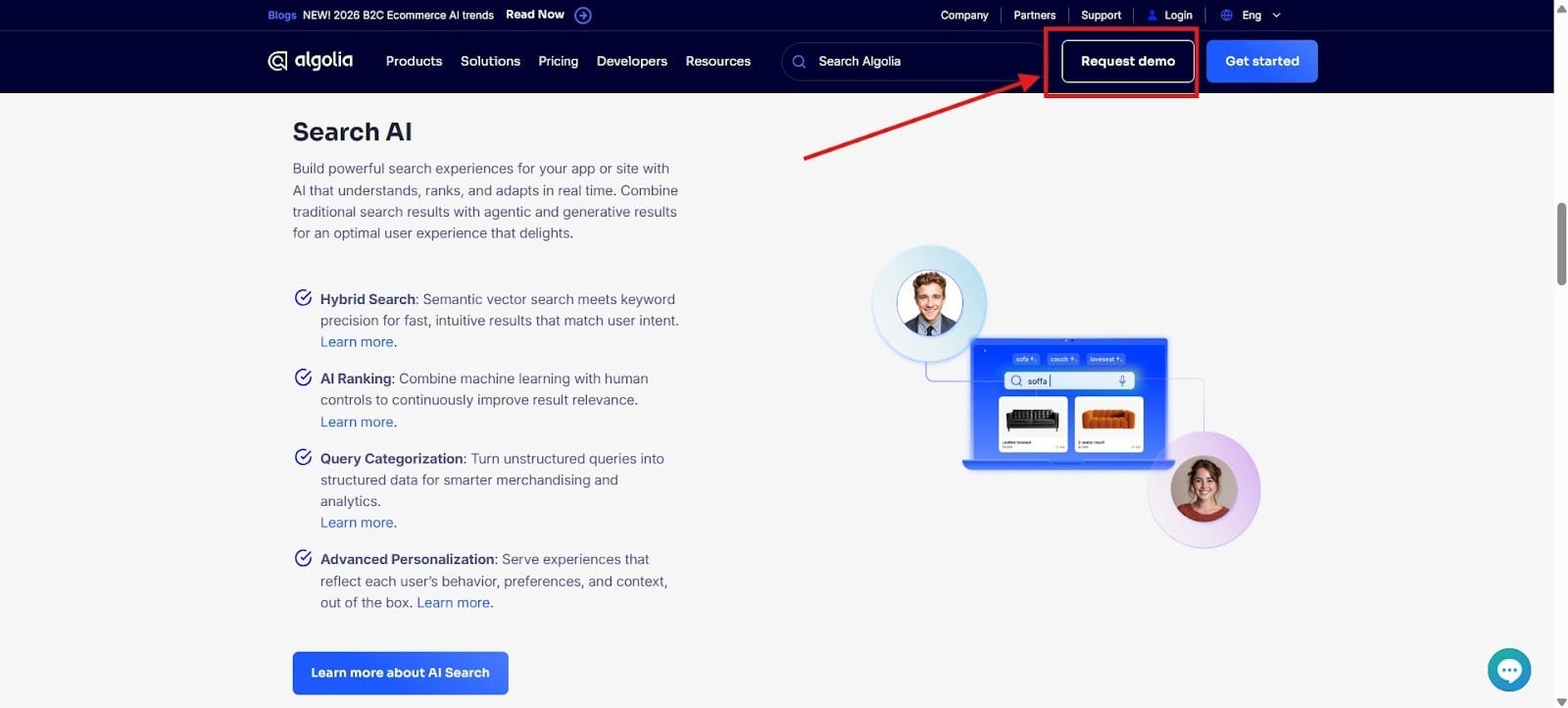Screen dimensions: 1568x708
Task: Click Learn more for Advanced Personalization
Action: tap(453, 602)
